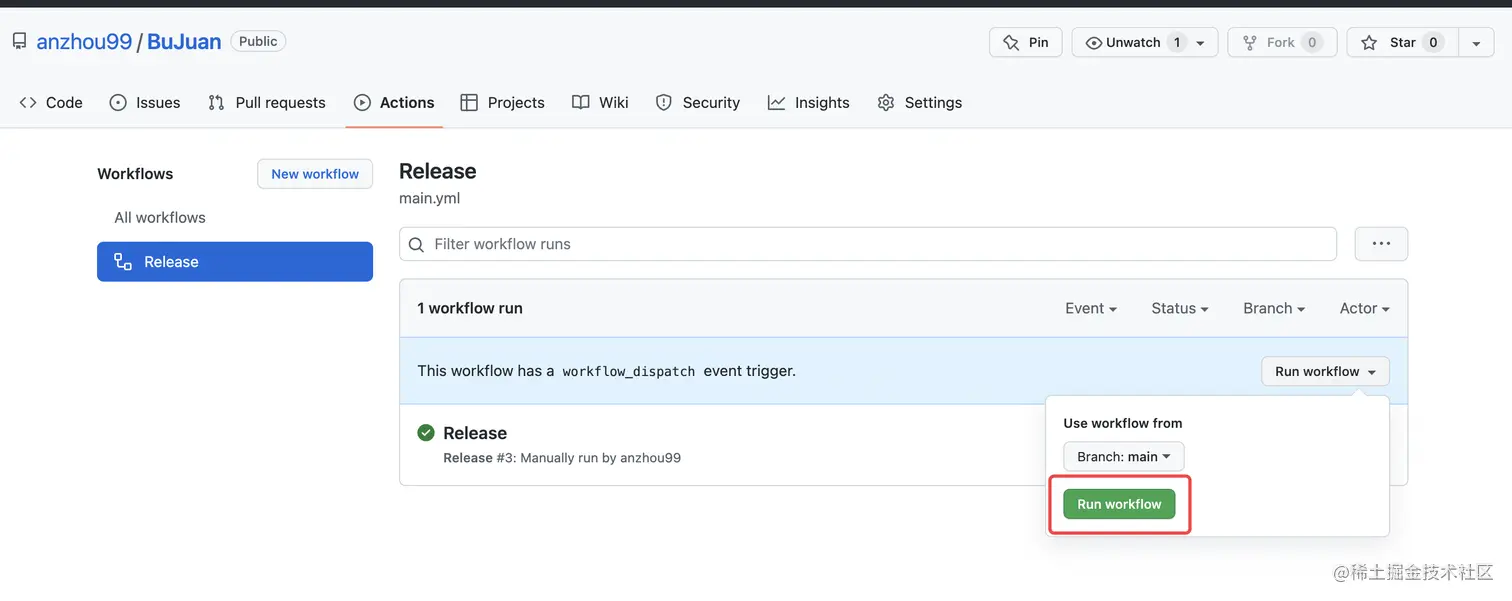Screen dimensions: 1512x601
Task: Click the Public visibility badge
Action: (258, 41)
